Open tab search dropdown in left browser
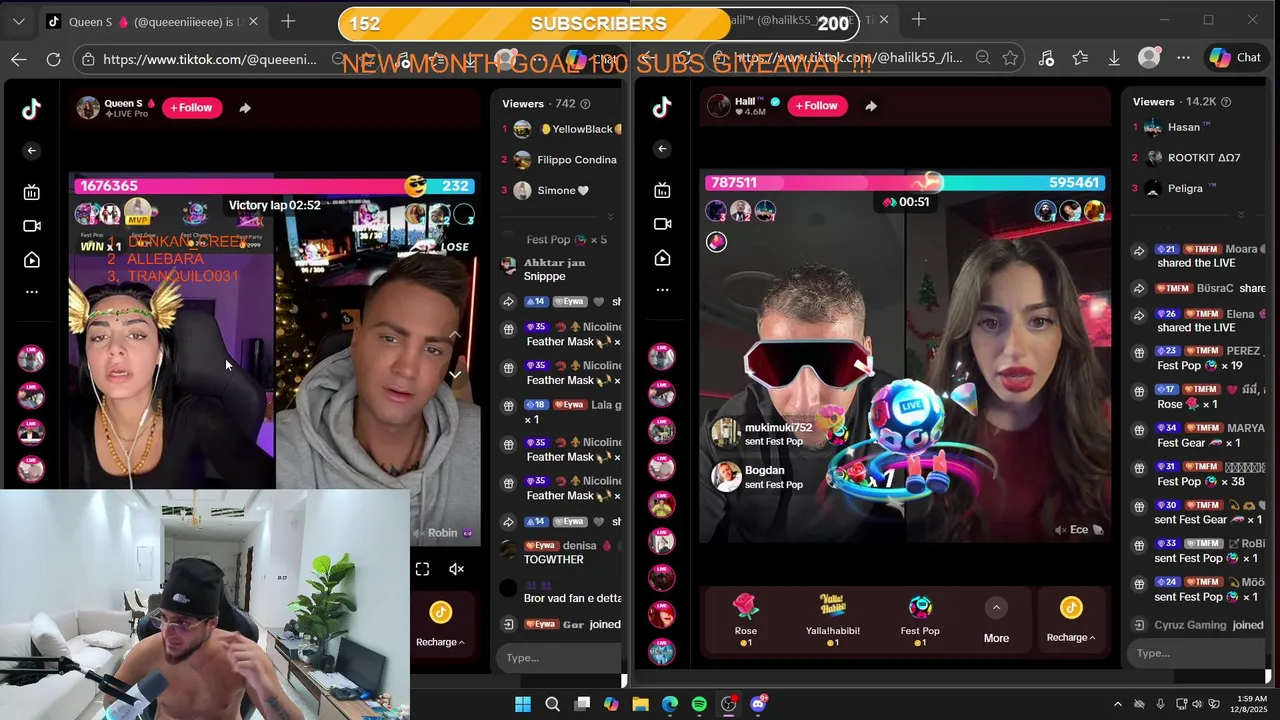Viewport: 1280px width, 720px height. coord(19,21)
